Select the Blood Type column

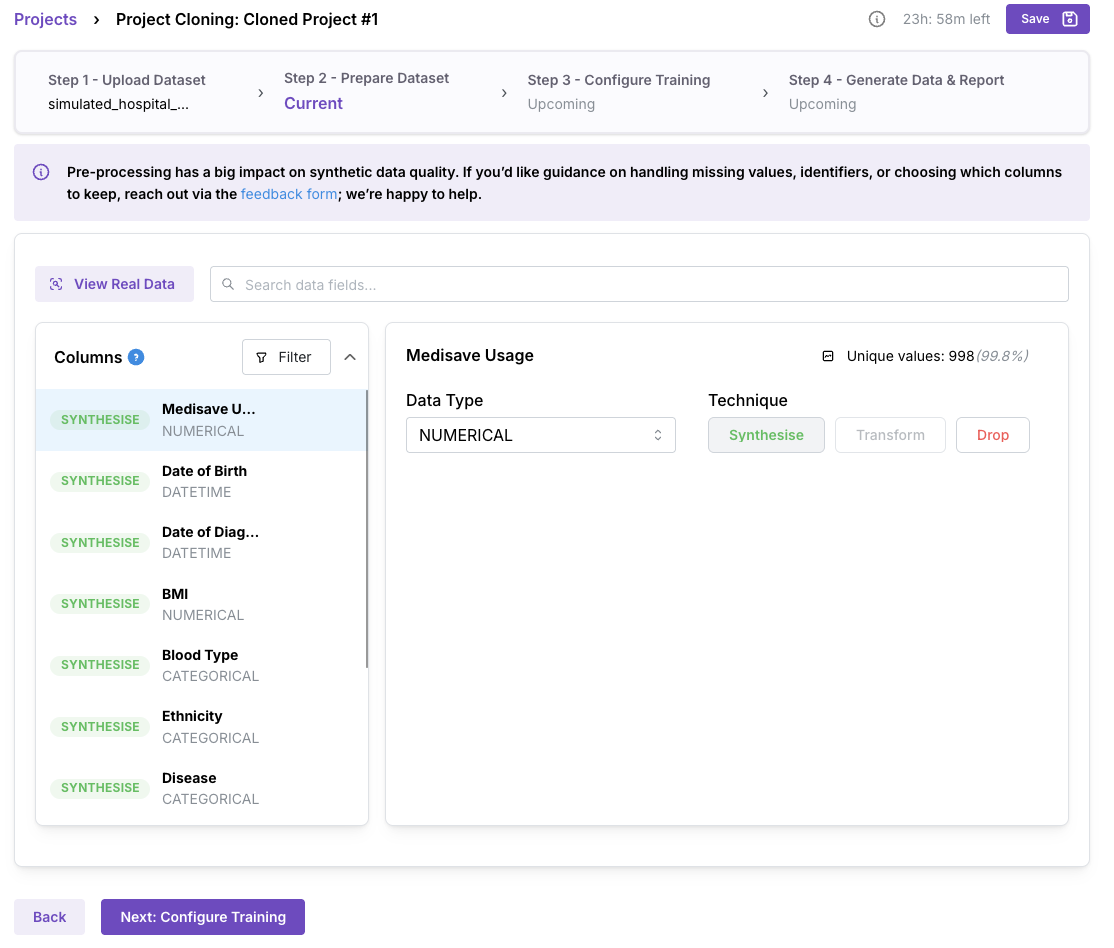point(202,665)
